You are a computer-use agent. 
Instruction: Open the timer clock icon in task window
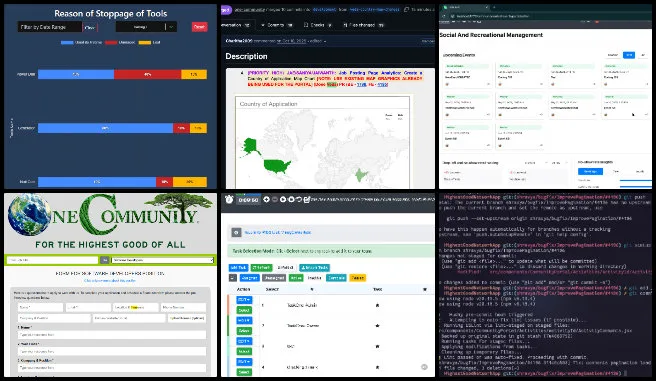tap(229, 199)
